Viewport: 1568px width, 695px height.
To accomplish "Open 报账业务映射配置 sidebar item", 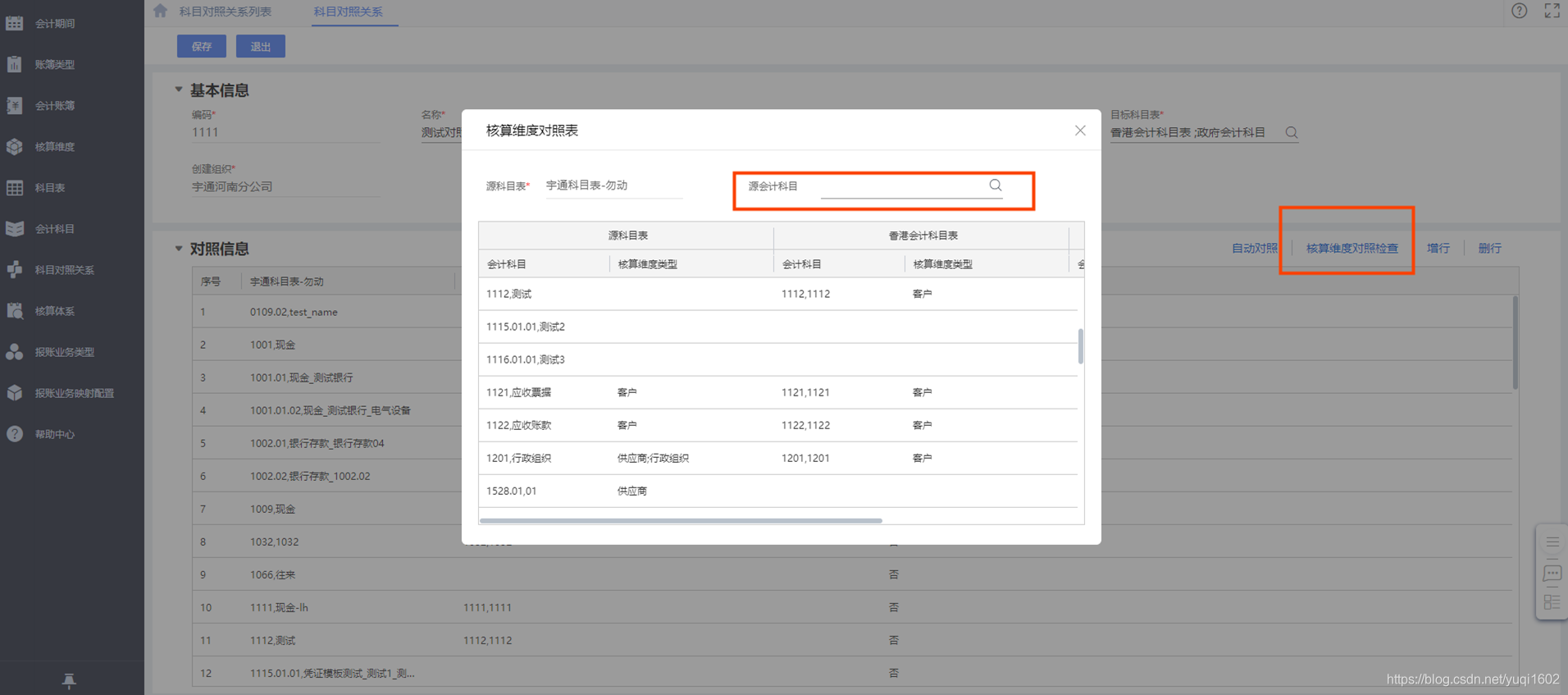I will click(74, 393).
